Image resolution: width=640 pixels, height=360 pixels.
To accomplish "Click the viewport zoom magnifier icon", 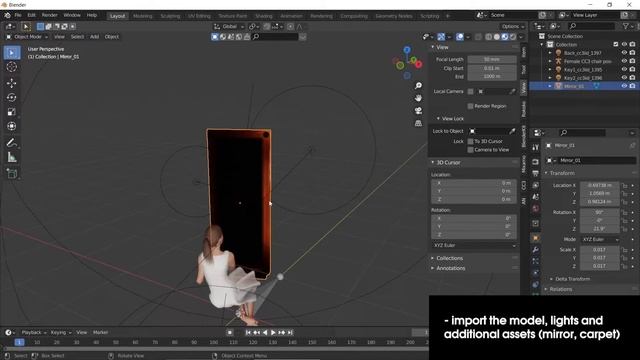I will tap(418, 85).
